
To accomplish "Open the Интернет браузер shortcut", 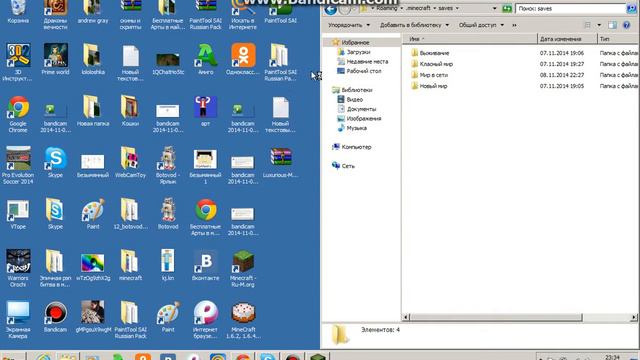I will pos(205,320).
